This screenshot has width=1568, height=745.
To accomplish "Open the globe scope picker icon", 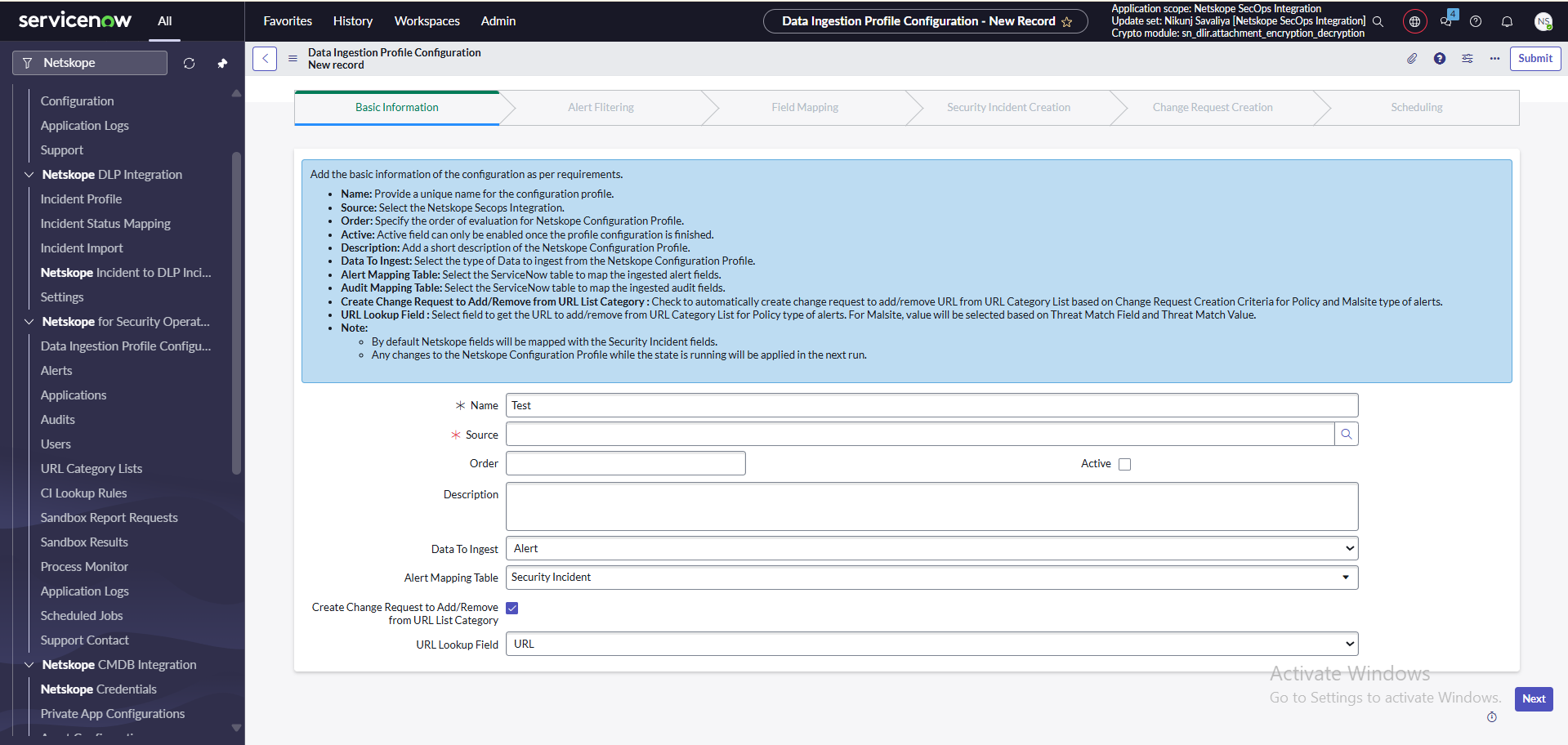I will tap(1415, 21).
